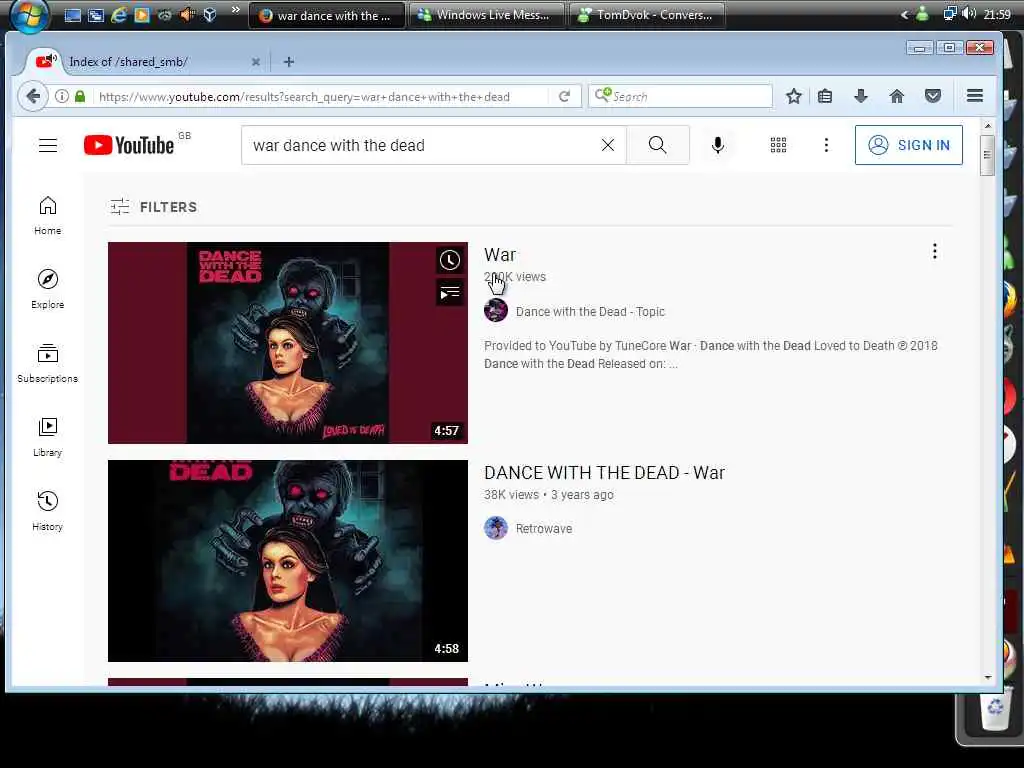Switch to Windows Live Messenger taskbar button

point(487,15)
